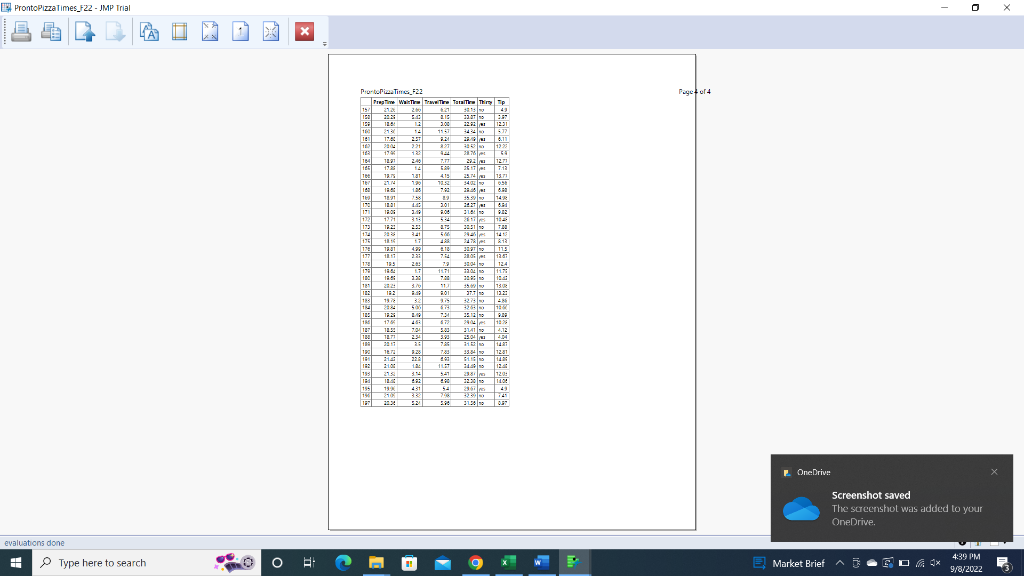
Task: Close print preview with the red X
Action: point(304,31)
